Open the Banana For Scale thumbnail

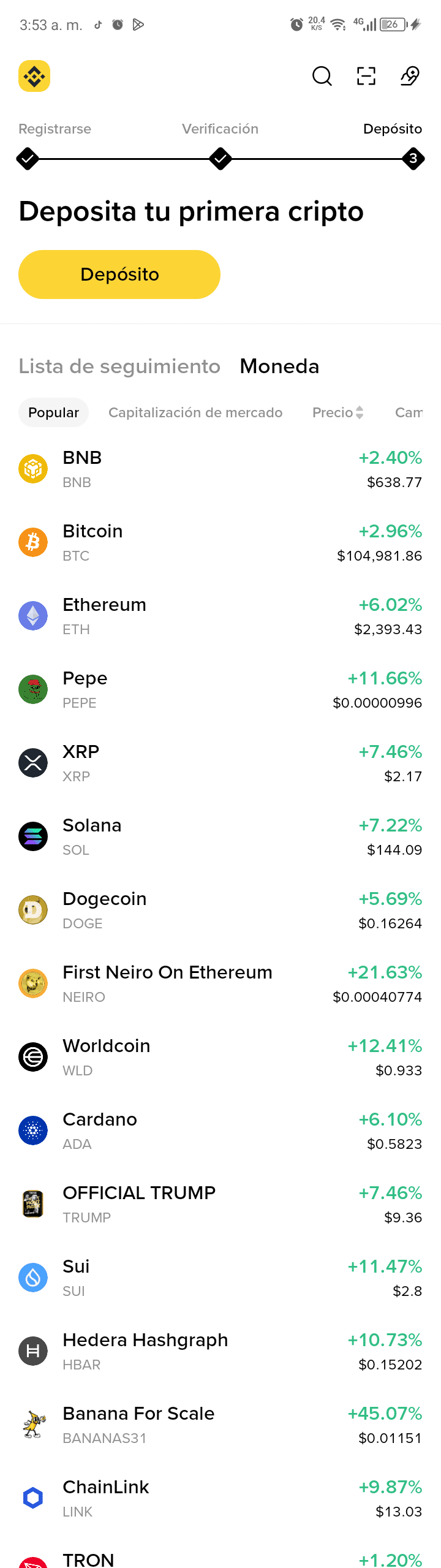pos(33,1425)
